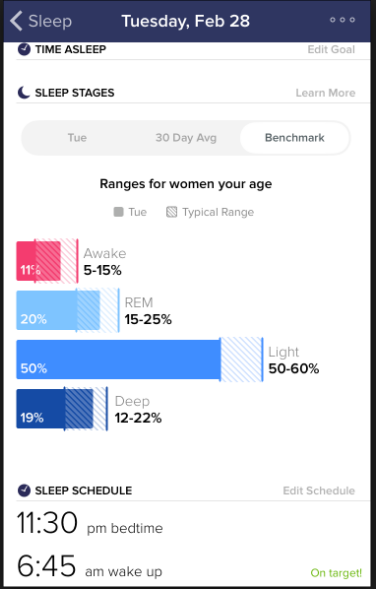Tap the back chevron next to Sleep
The image size is (376, 589).
click(16, 21)
